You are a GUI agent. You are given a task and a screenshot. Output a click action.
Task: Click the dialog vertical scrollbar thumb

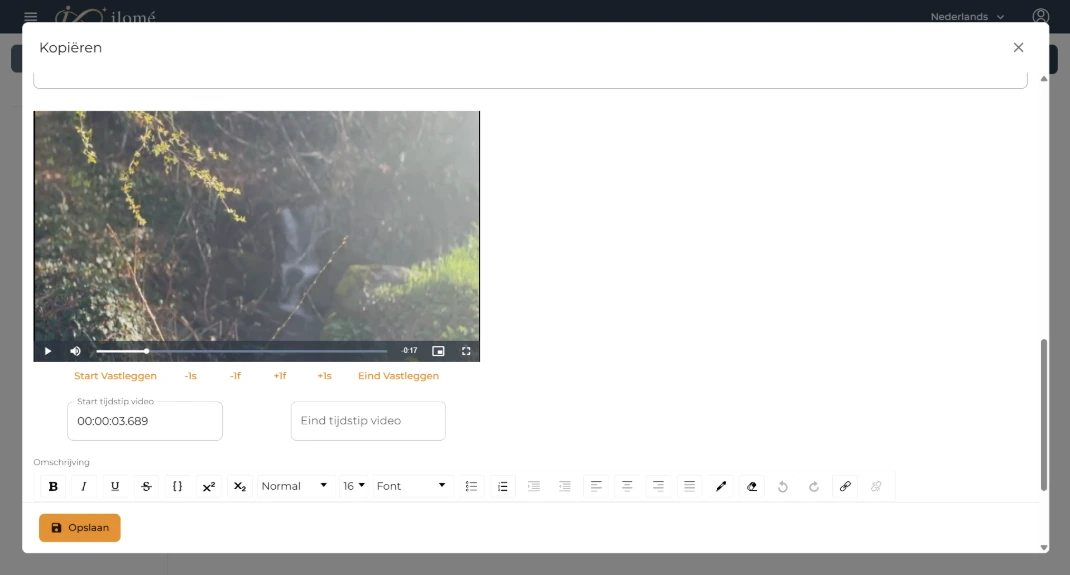tap(1043, 415)
